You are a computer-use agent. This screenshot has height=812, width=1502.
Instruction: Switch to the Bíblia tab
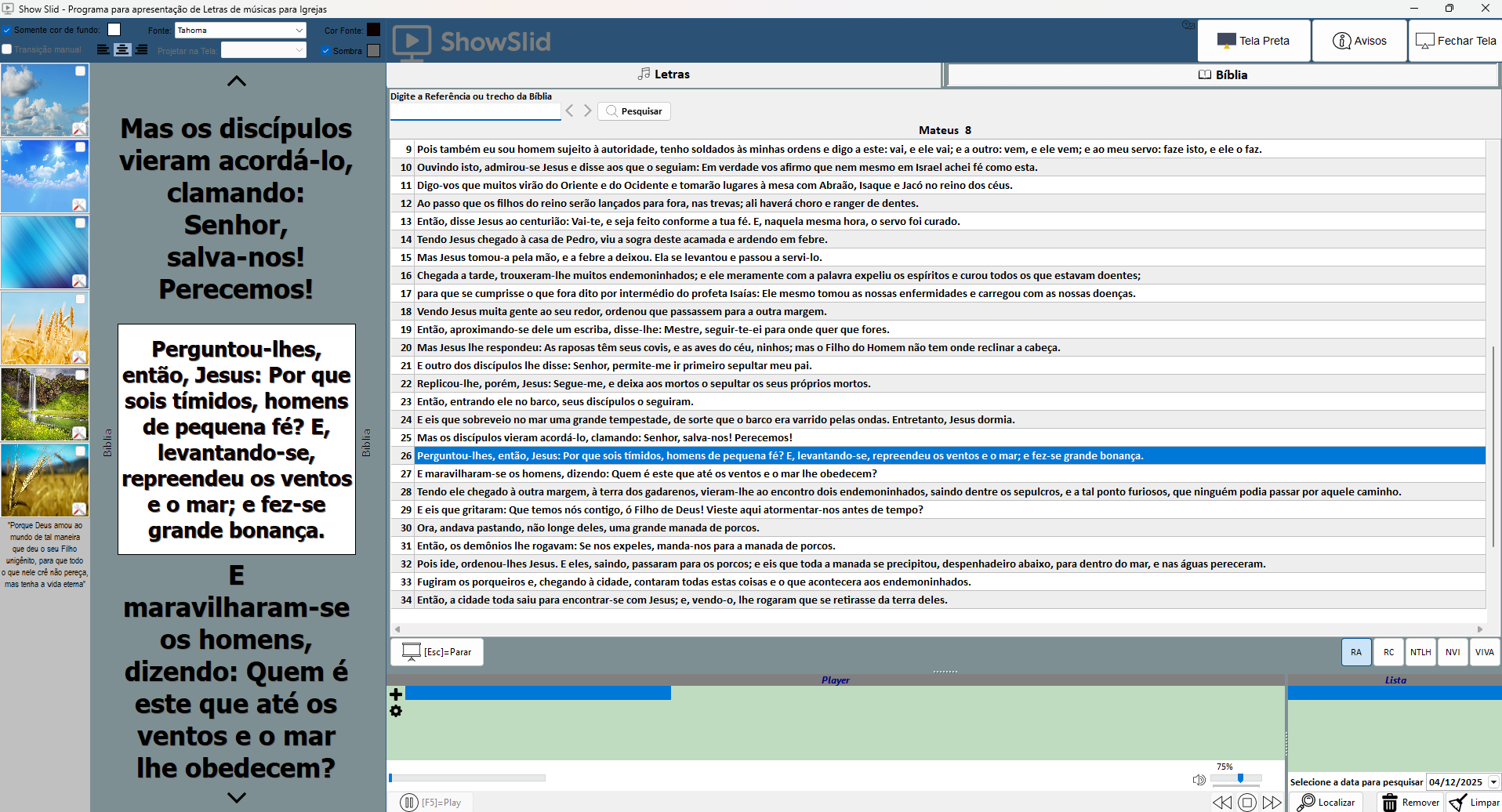[1222, 75]
